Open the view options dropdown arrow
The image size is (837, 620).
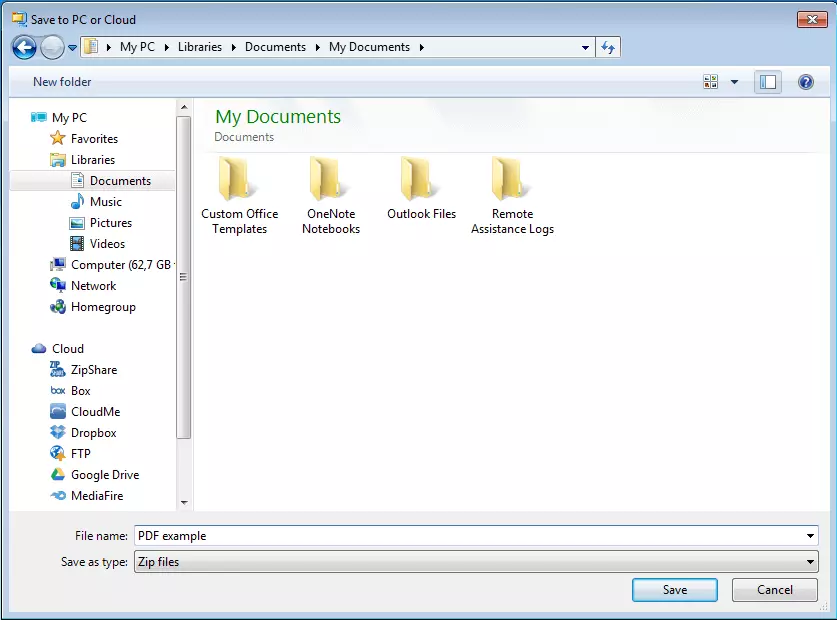tap(735, 82)
